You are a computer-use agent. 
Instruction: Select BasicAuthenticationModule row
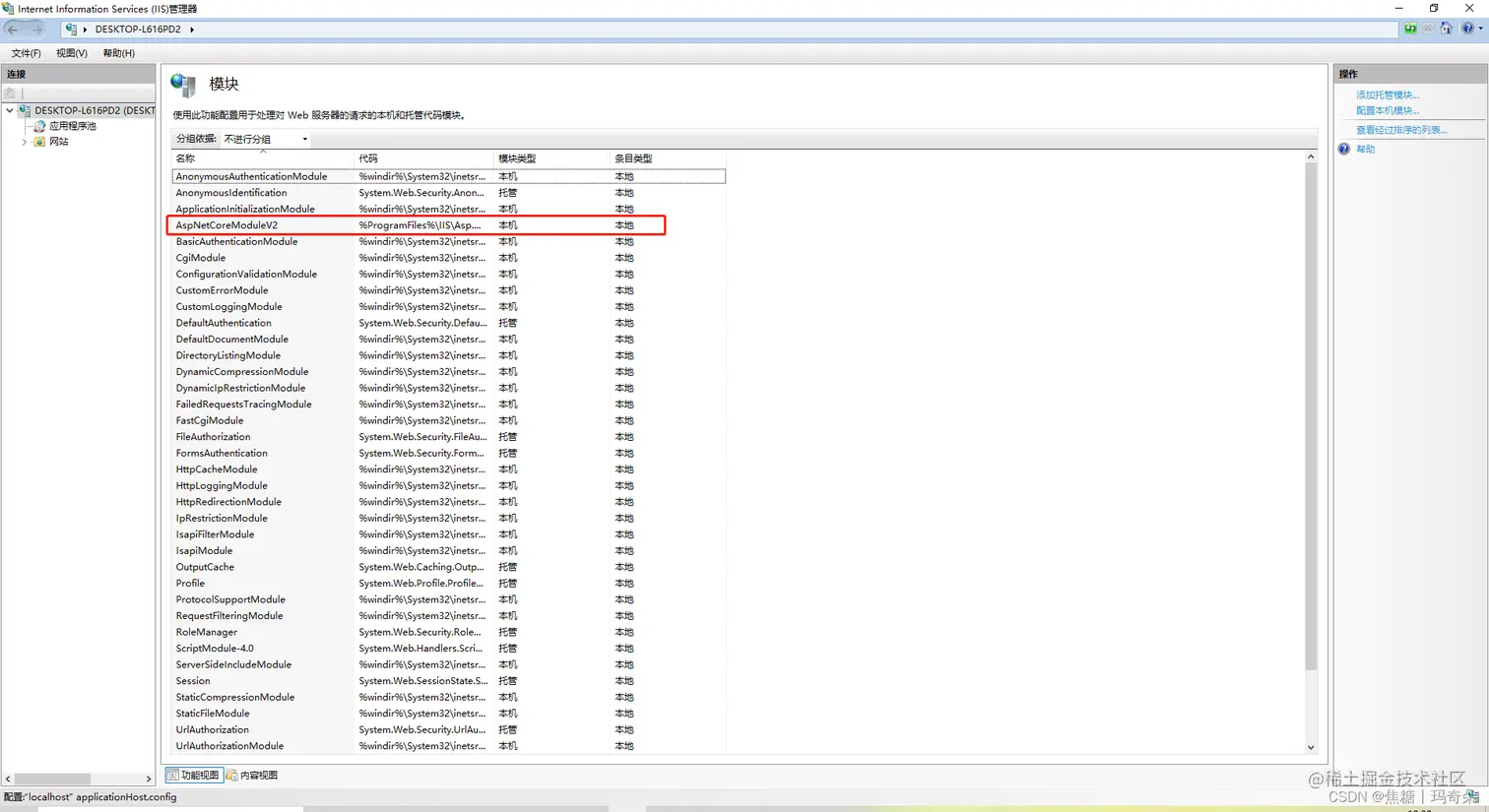(449, 241)
